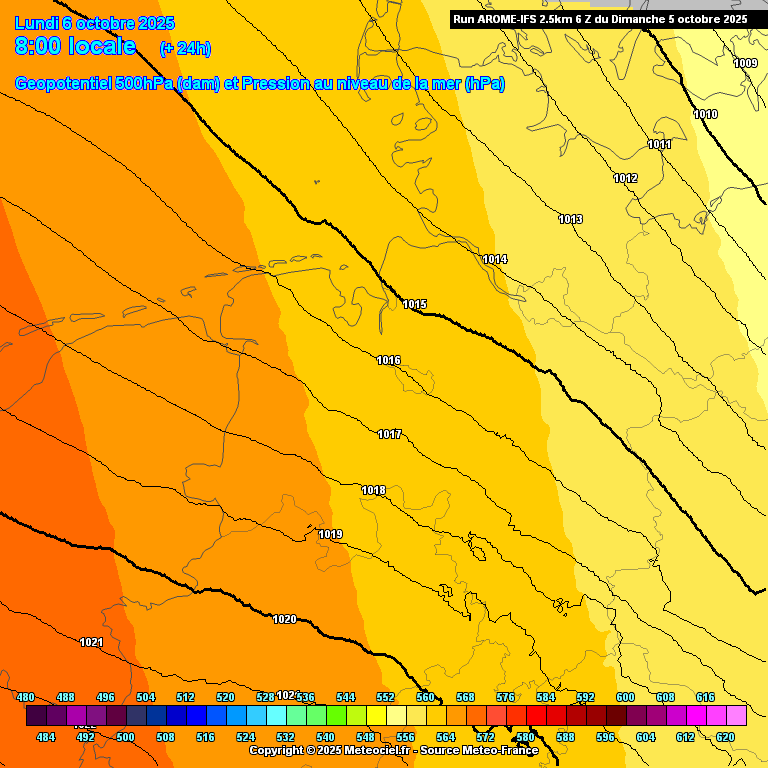Select the 8:00 locale time heading
This screenshot has width=768, height=768.
pyautogui.click(x=76, y=46)
